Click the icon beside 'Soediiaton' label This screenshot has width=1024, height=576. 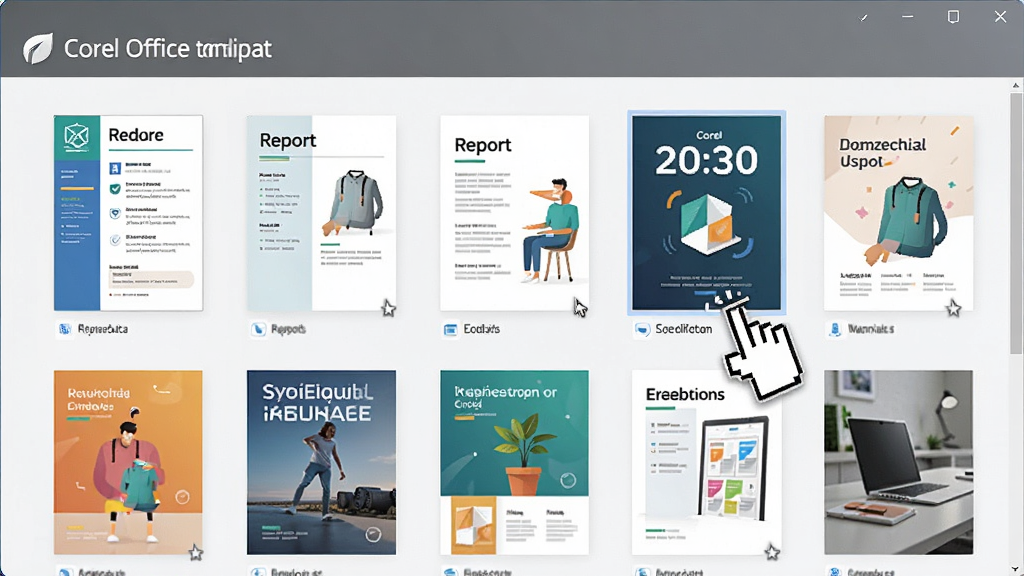pyautogui.click(x=642, y=329)
